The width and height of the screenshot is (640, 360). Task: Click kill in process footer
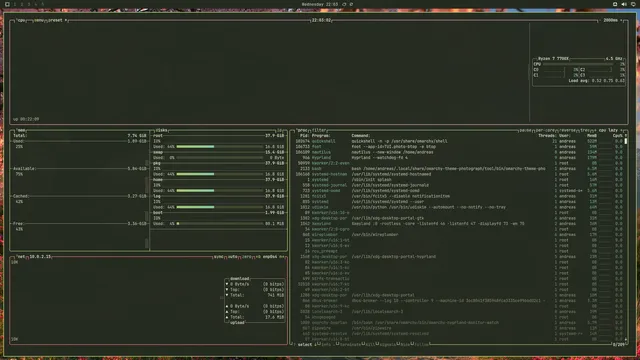pos(370,344)
